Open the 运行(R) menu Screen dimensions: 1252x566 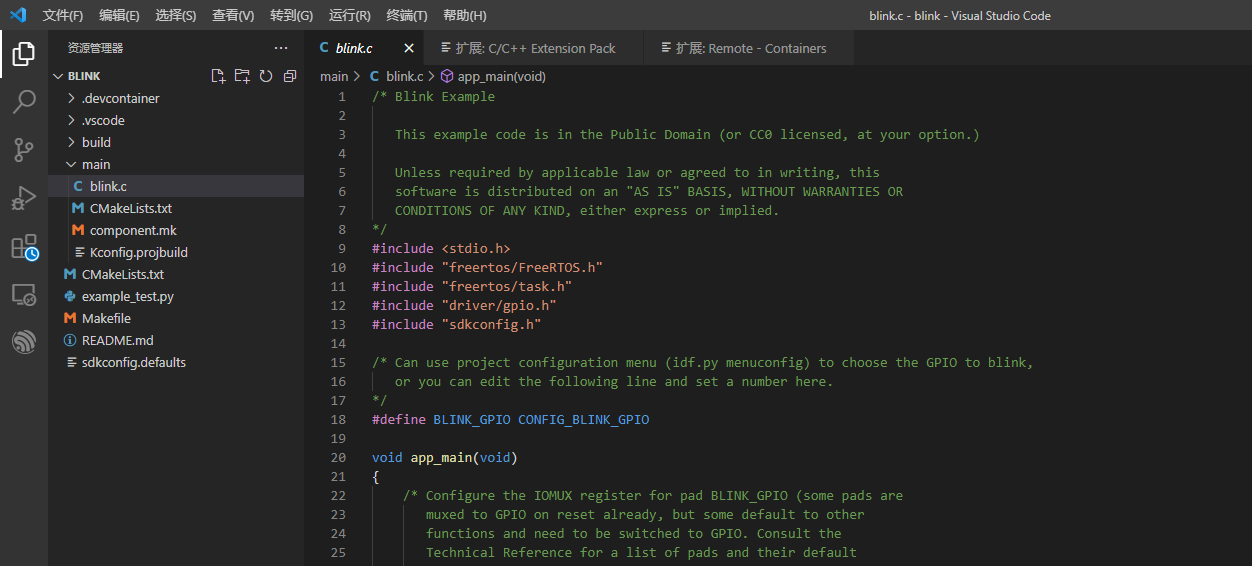[x=349, y=15]
